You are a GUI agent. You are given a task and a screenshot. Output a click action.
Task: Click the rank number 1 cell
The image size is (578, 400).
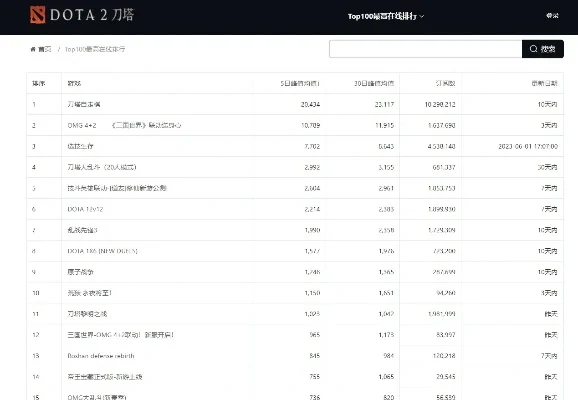(x=34, y=105)
